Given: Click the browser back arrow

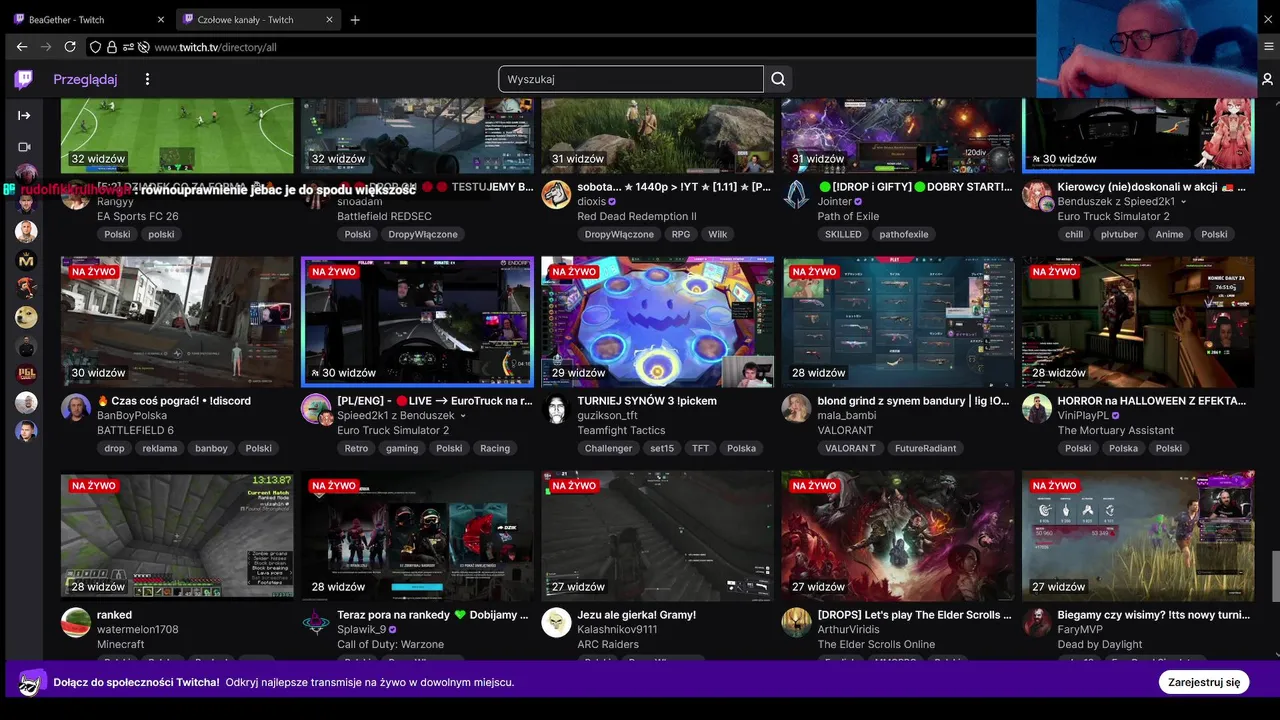Looking at the screenshot, I should coord(22,47).
